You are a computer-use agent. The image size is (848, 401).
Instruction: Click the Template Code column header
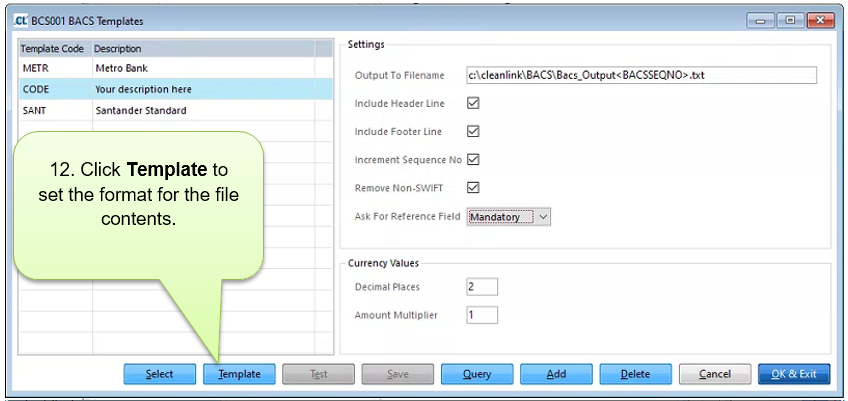pyautogui.click(x=54, y=48)
